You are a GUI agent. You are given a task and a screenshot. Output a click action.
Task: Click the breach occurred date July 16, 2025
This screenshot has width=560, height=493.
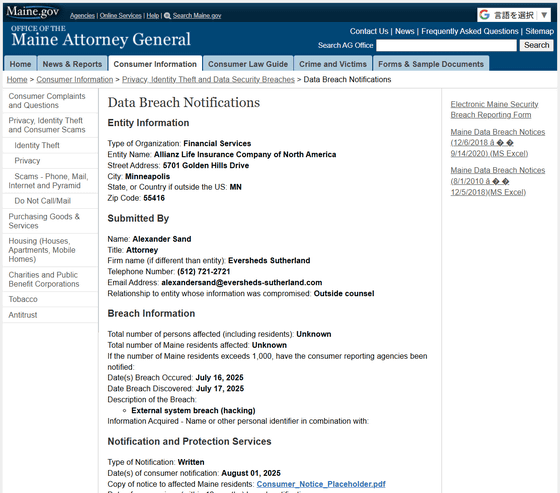click(219, 378)
